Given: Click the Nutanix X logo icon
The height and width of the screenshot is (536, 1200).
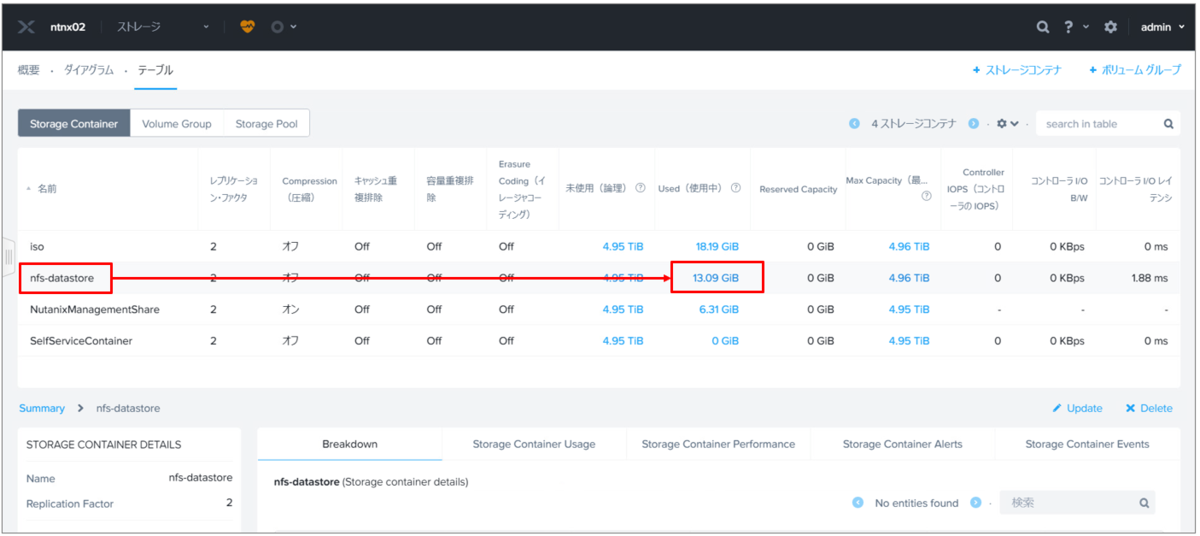Looking at the screenshot, I should (x=27, y=27).
